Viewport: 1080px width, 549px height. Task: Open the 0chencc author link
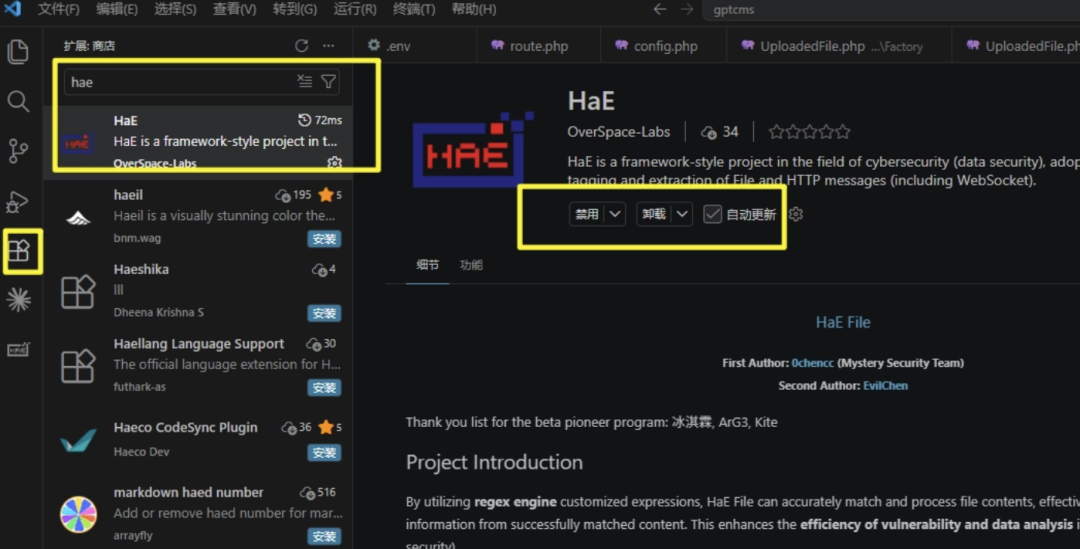click(812, 363)
